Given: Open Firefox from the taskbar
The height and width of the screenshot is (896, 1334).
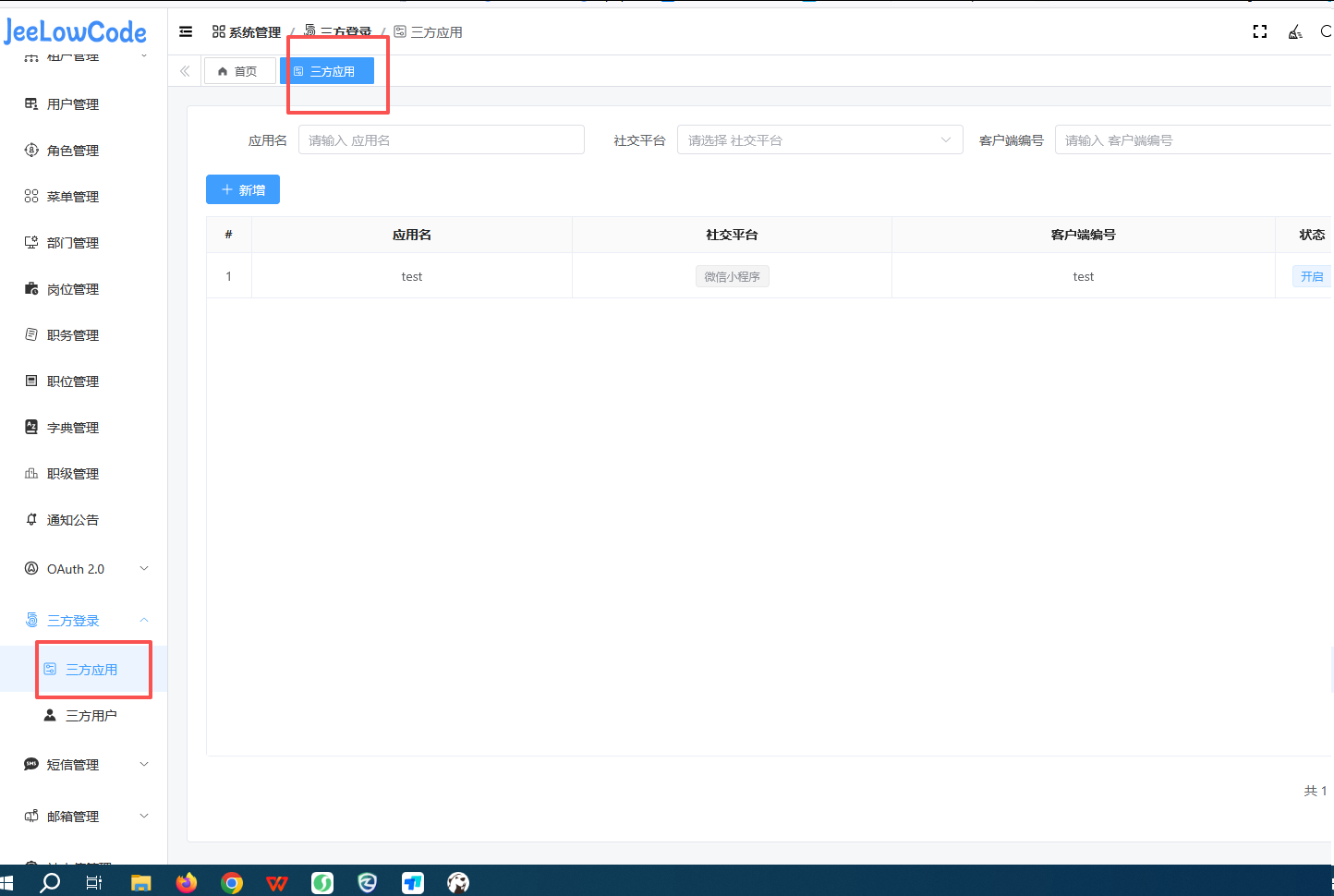Looking at the screenshot, I should (187, 882).
